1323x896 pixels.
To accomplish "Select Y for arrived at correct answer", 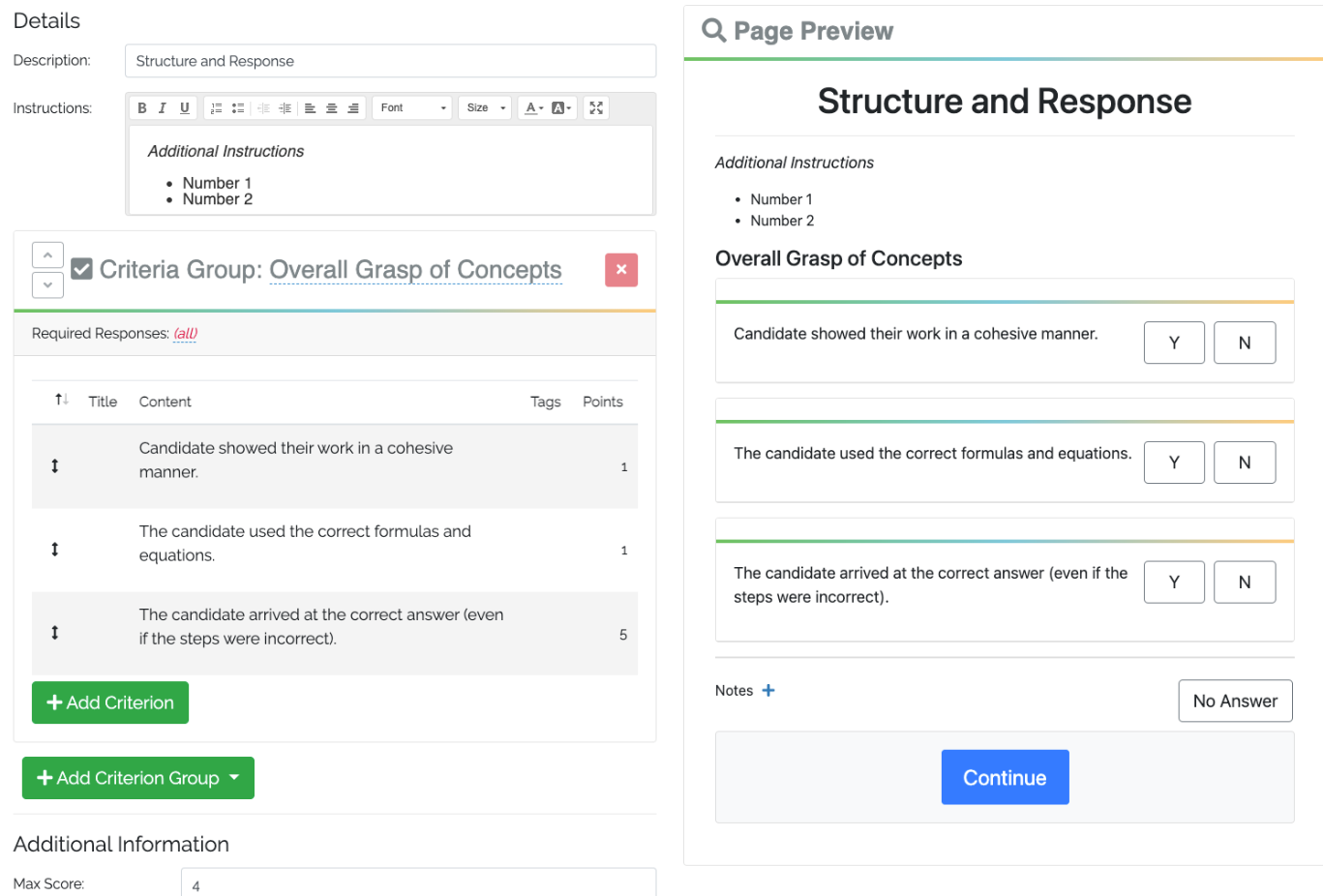I will coord(1174,582).
